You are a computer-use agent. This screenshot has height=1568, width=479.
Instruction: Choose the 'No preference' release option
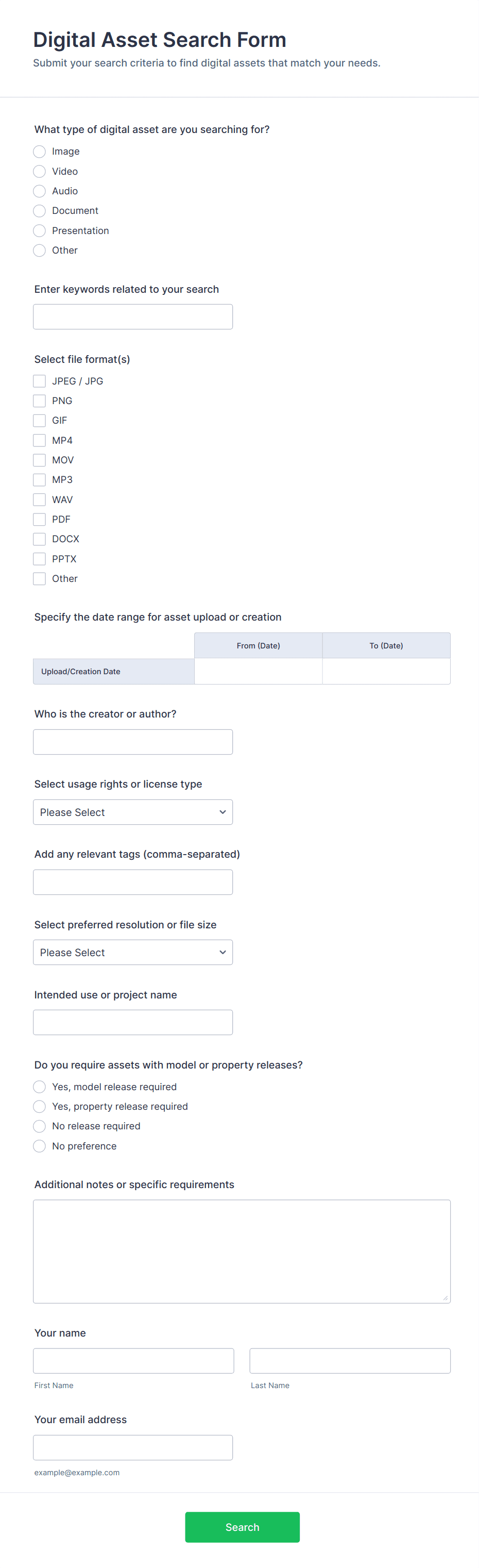pyautogui.click(x=40, y=1146)
